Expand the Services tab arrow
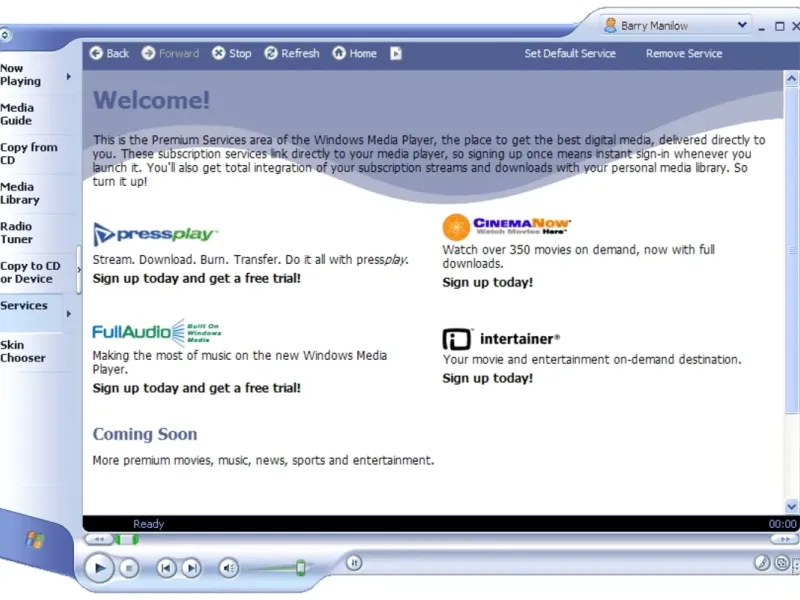The height and width of the screenshot is (600, 800). point(69,314)
